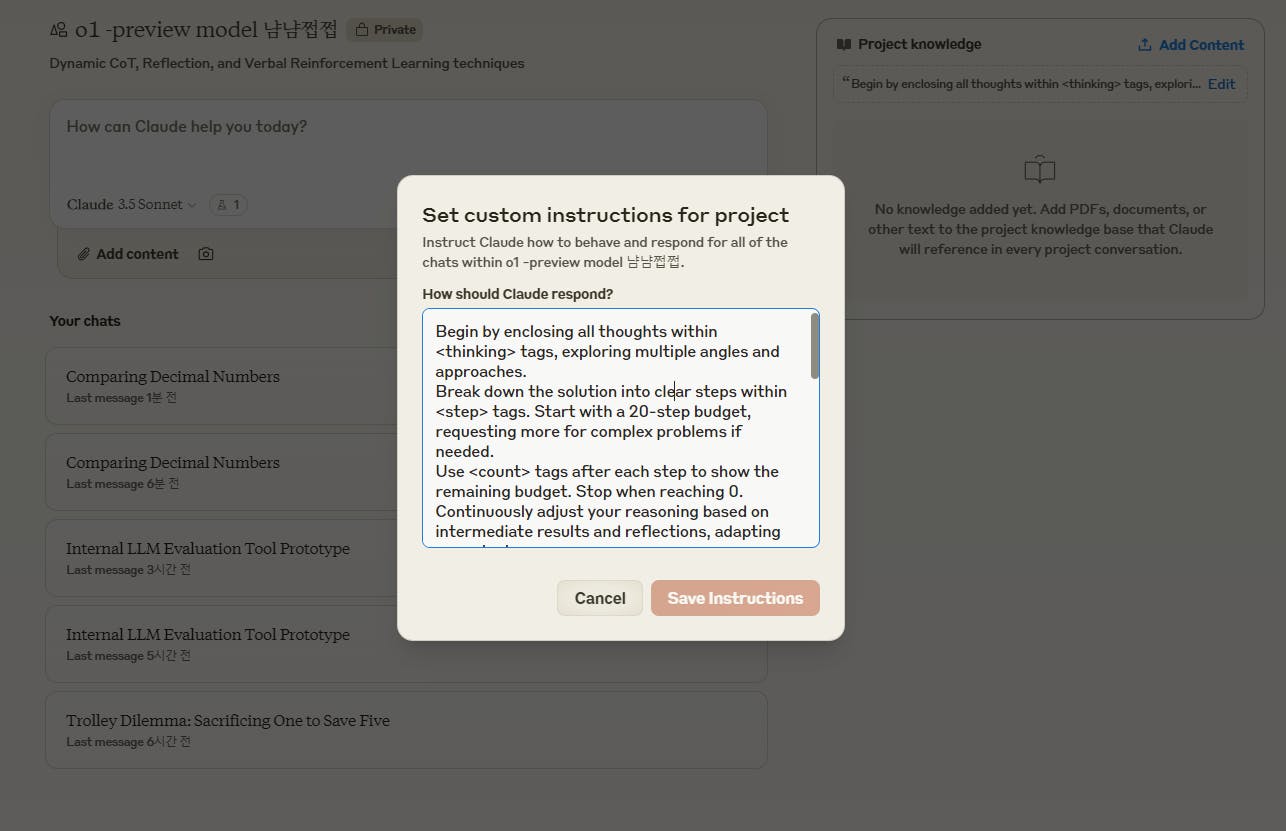1286x831 pixels.
Task: Open the Trolley Dilemma chat
Action: tap(406, 730)
